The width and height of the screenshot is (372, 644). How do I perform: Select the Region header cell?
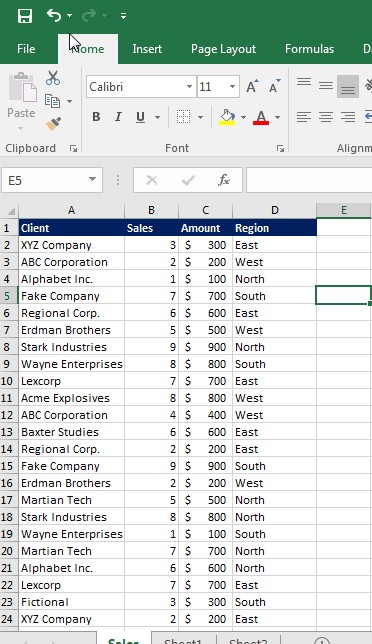(275, 228)
